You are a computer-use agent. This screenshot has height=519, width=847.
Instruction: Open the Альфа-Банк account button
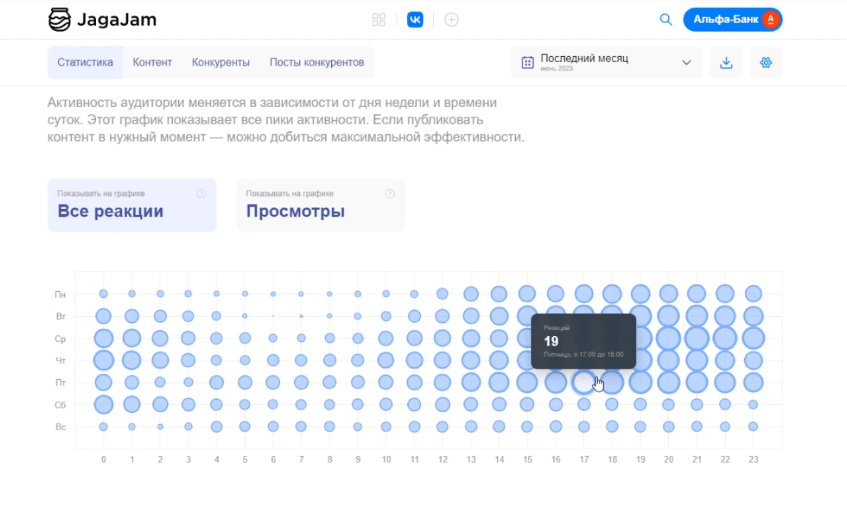(x=732, y=20)
